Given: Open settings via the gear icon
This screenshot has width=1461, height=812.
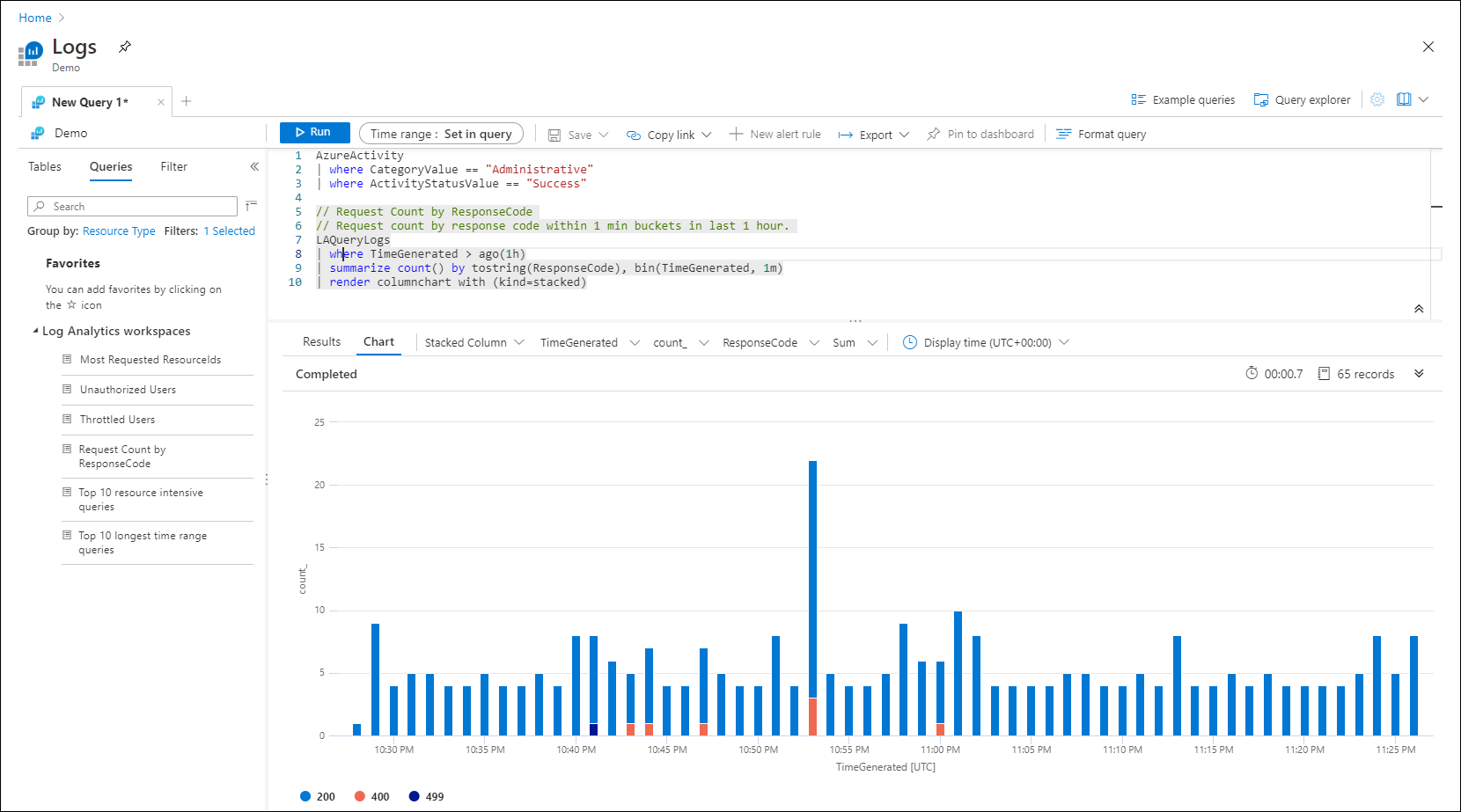Looking at the screenshot, I should [x=1377, y=99].
